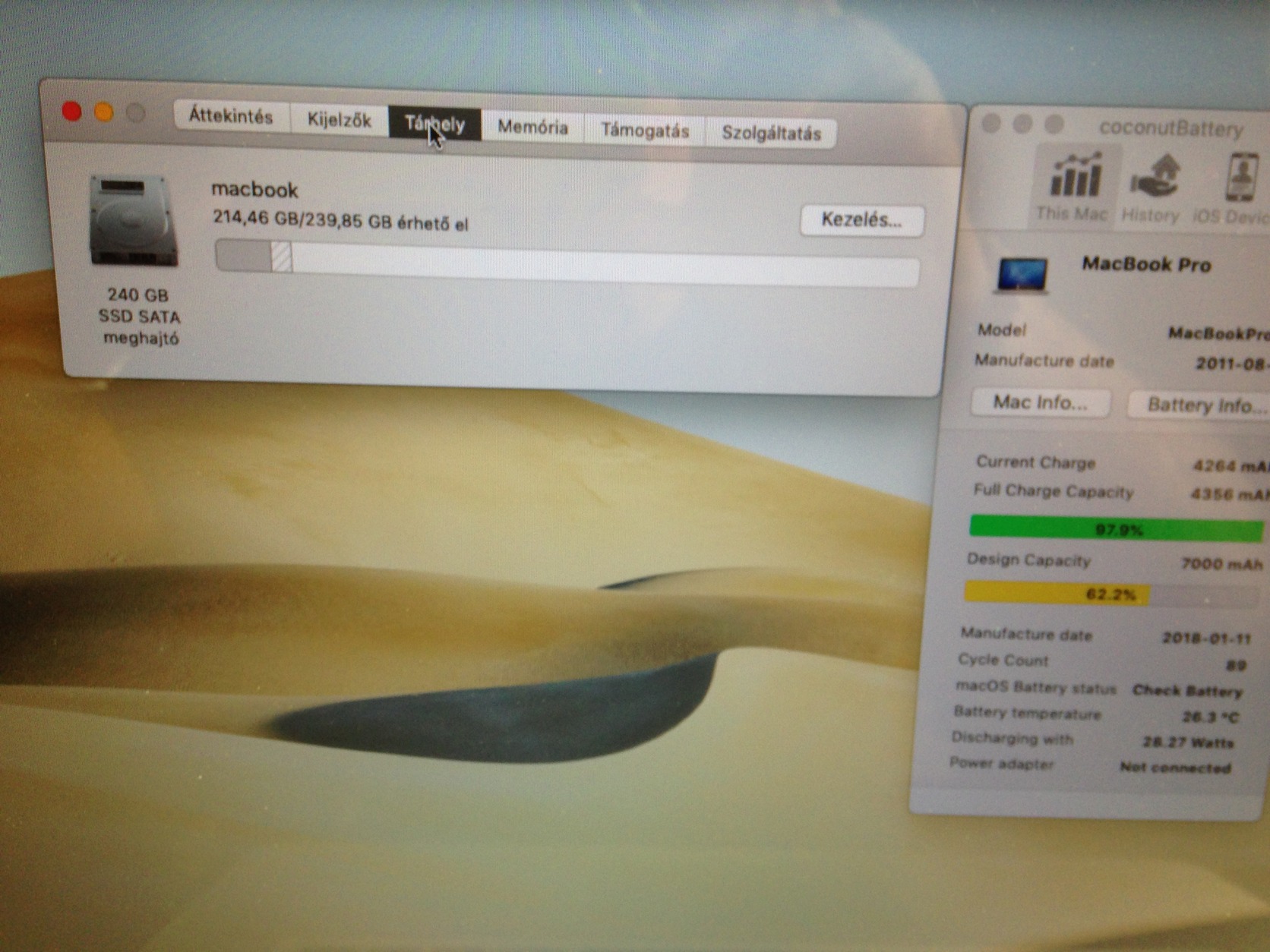Close the coconutBattery window
This screenshot has height=952, width=1270.
click(x=991, y=124)
